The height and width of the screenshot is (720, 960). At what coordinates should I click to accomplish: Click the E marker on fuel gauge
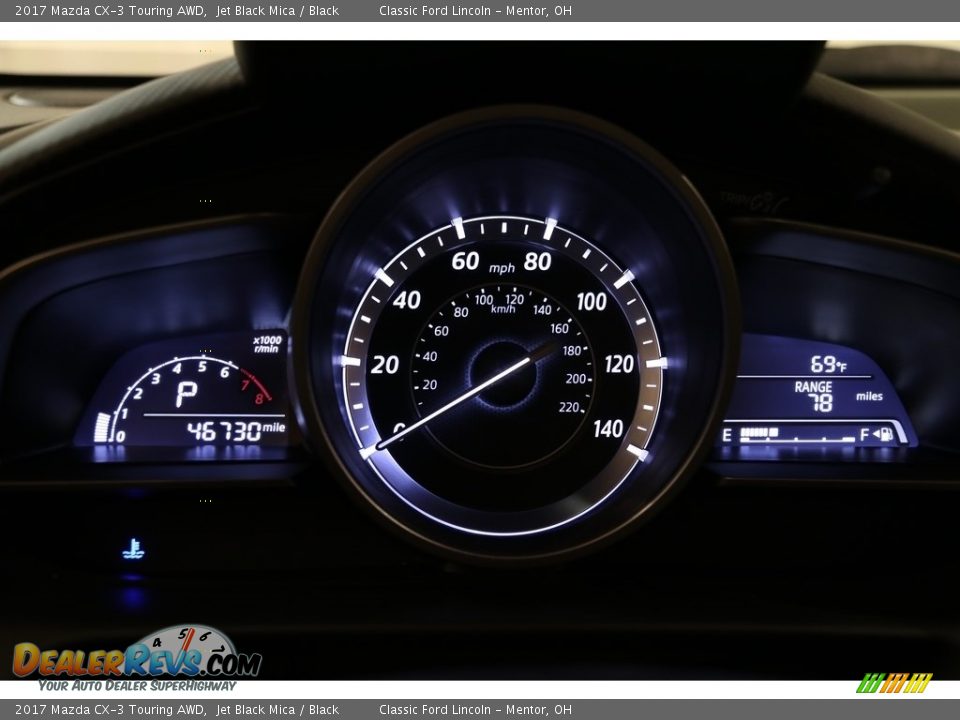click(x=727, y=435)
